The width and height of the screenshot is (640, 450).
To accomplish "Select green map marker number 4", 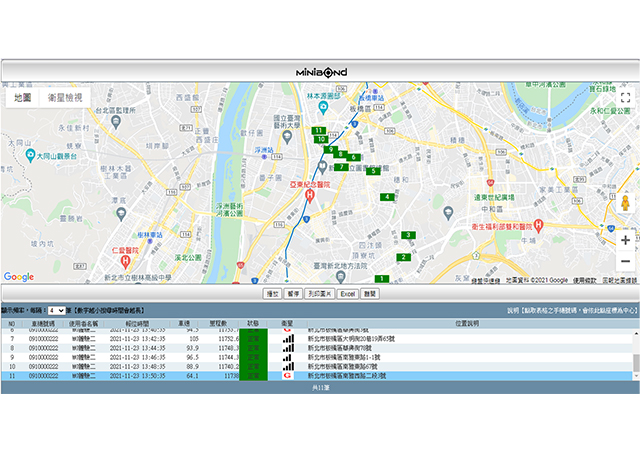I will [387, 197].
